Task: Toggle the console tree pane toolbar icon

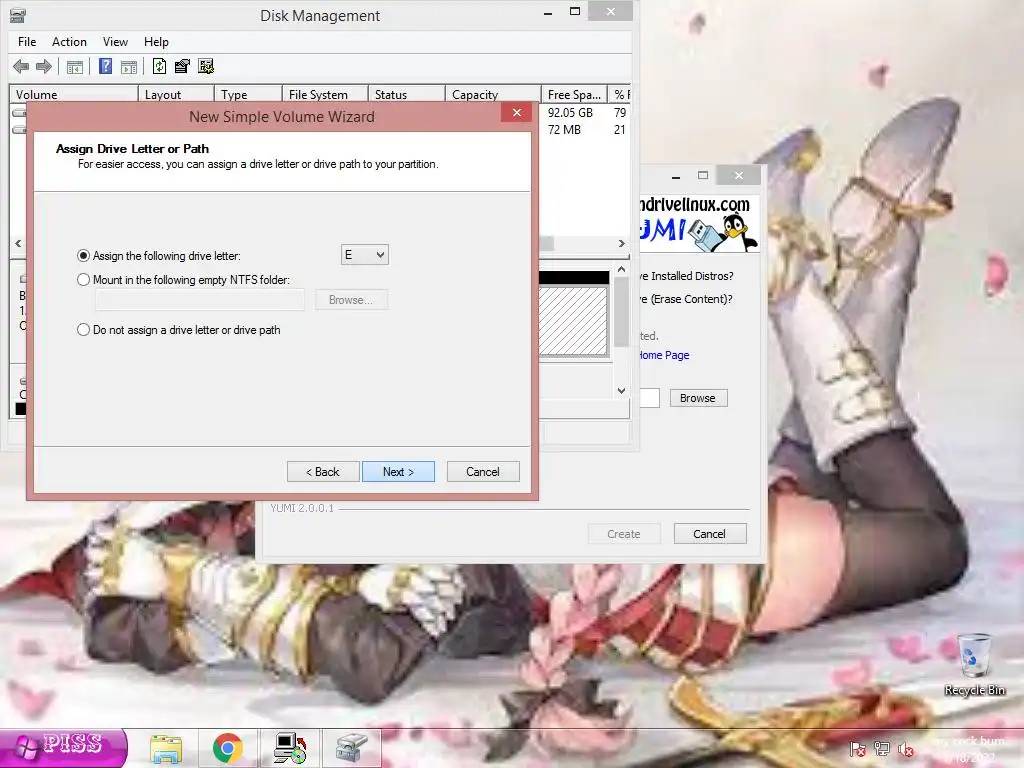Action: tap(75, 67)
